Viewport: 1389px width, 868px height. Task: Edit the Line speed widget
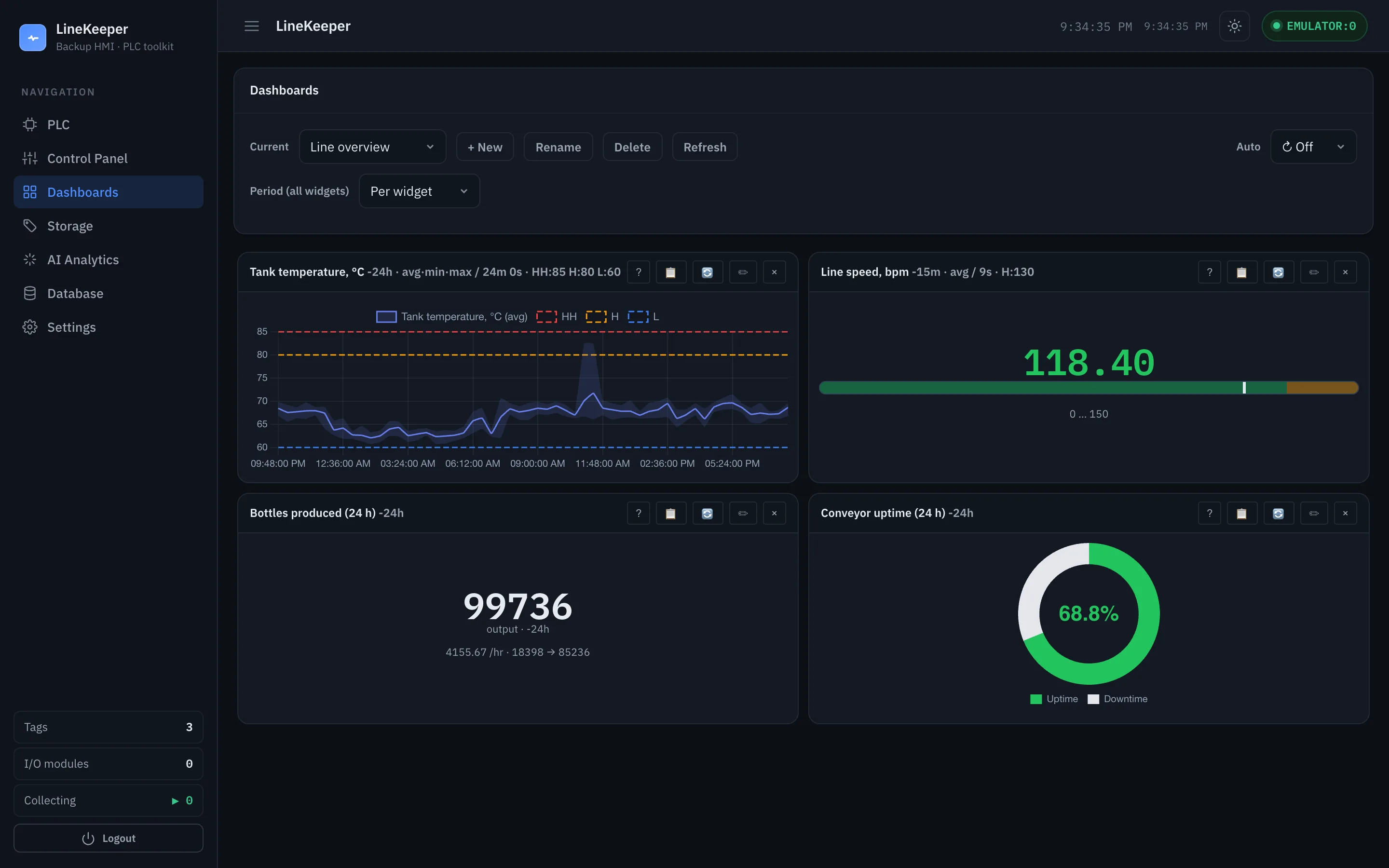click(x=1314, y=272)
